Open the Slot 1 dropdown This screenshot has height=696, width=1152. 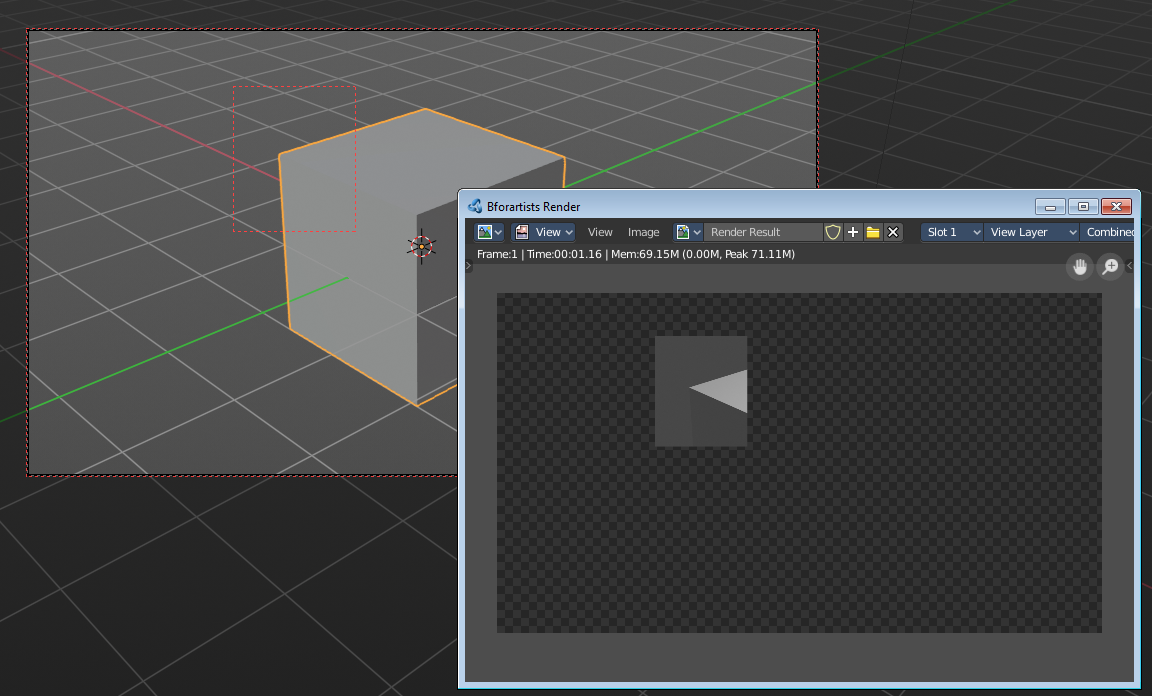(x=951, y=232)
